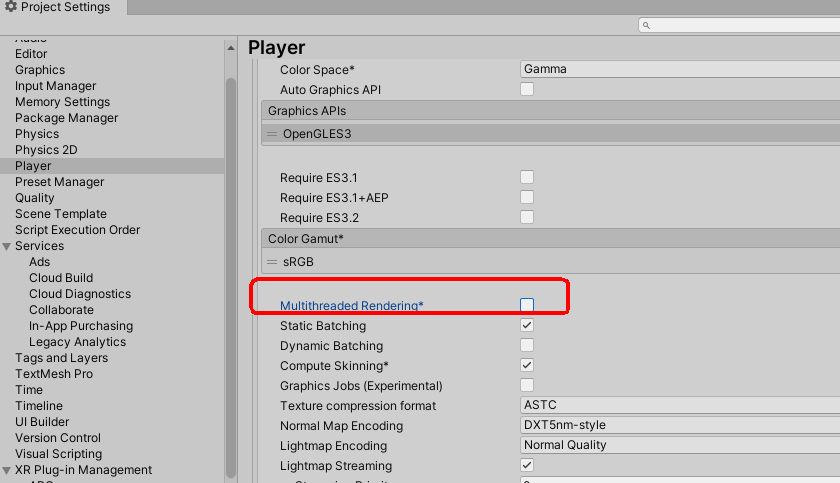The width and height of the screenshot is (840, 483).
Task: Open Collaborate under Services
Action: tap(61, 310)
